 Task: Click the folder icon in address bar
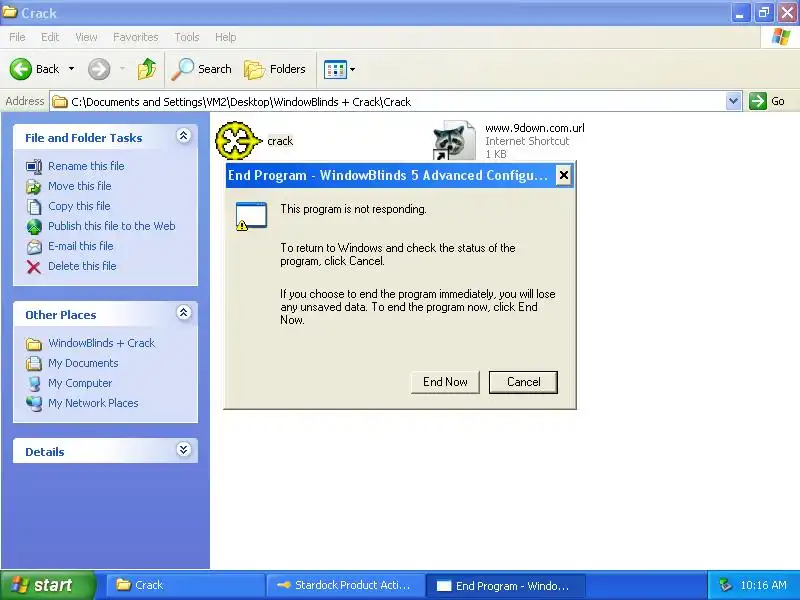click(60, 102)
